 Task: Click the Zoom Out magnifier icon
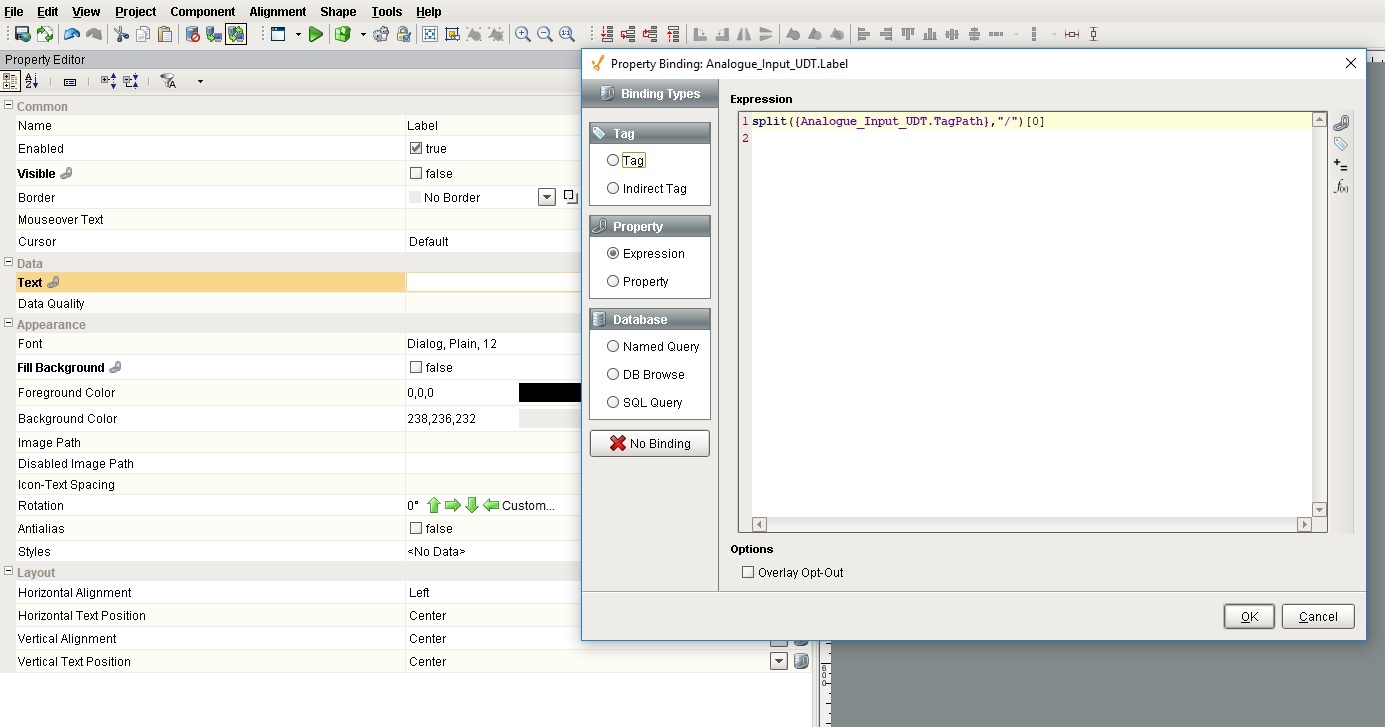tap(545, 34)
